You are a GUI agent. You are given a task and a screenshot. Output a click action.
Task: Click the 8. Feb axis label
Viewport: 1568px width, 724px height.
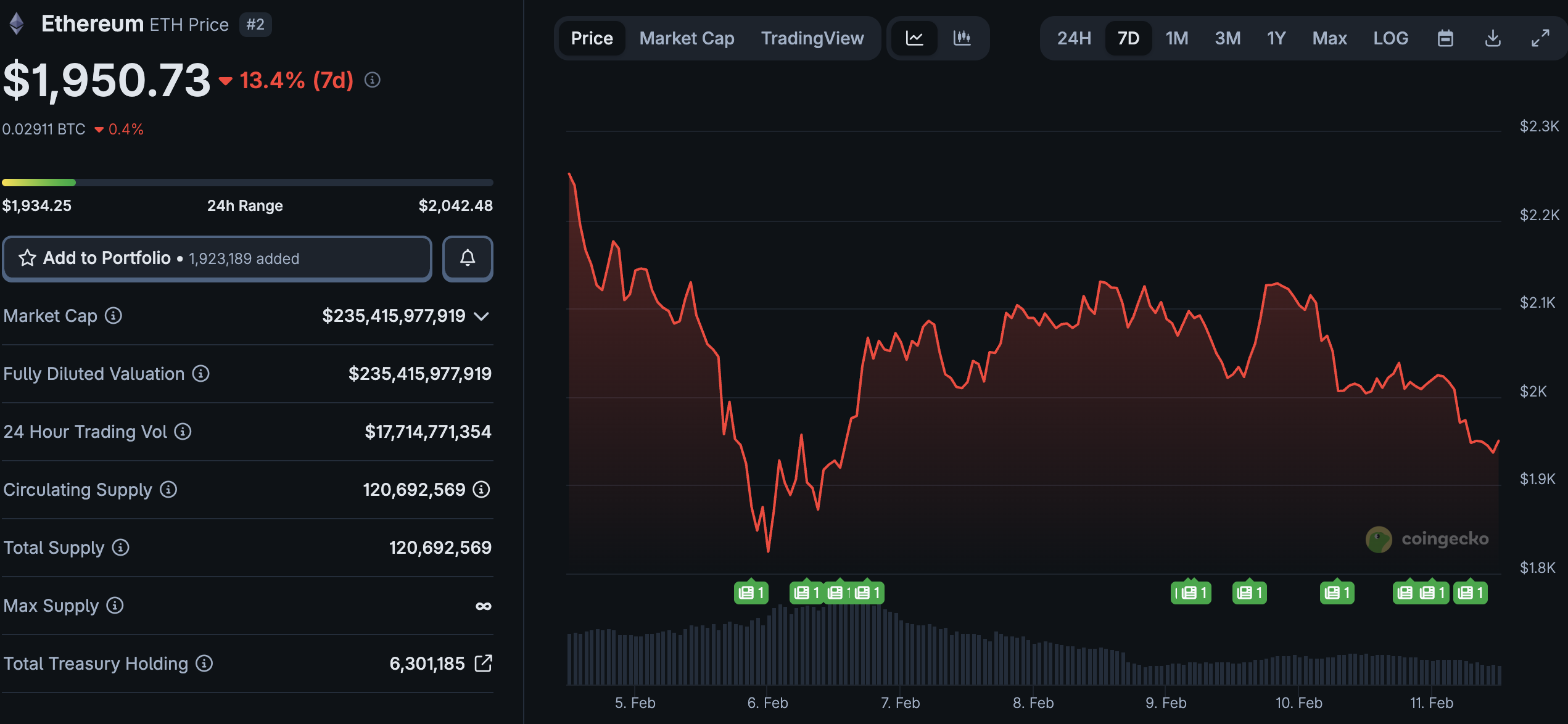pos(1033,703)
